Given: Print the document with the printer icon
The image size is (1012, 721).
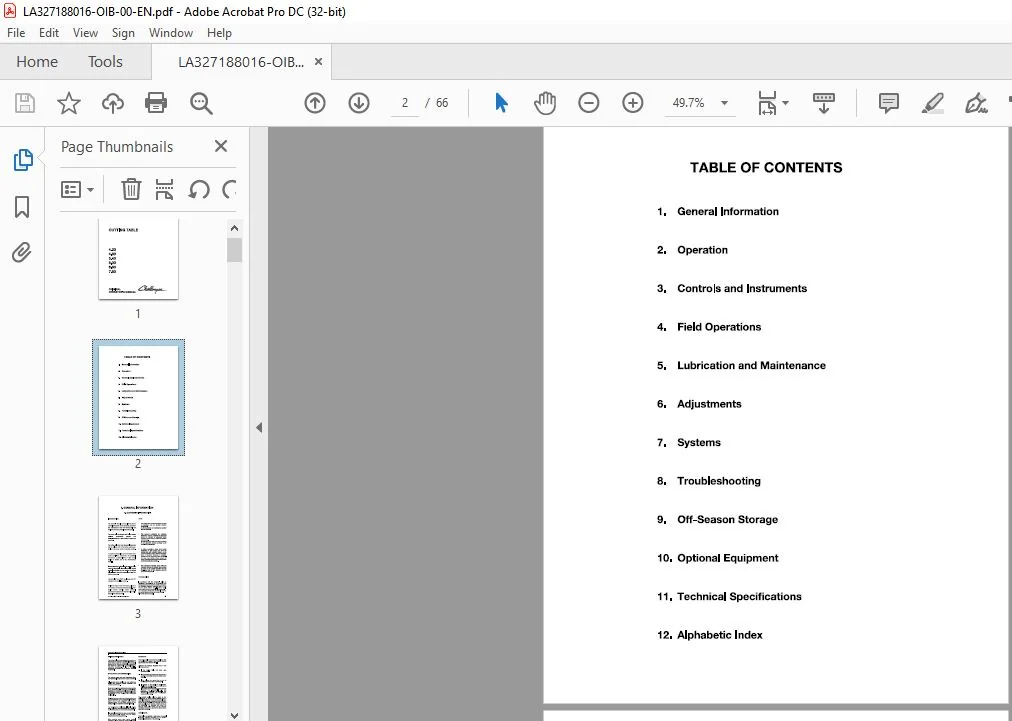Looking at the screenshot, I should [156, 103].
